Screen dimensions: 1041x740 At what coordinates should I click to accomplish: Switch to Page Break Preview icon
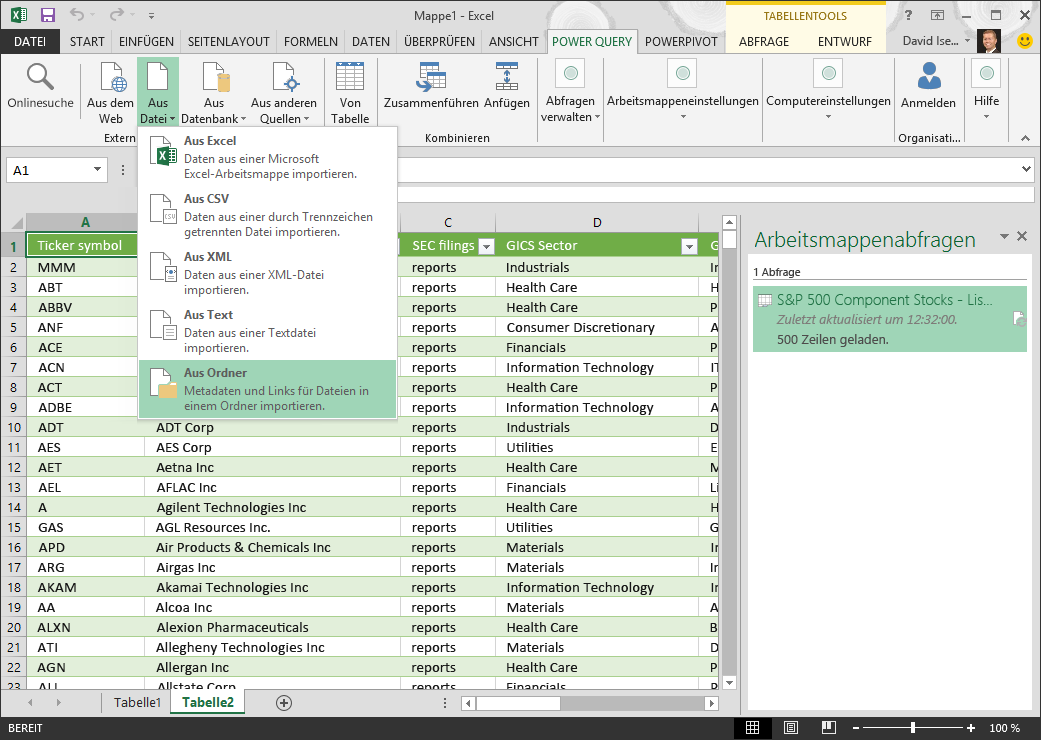point(829,728)
